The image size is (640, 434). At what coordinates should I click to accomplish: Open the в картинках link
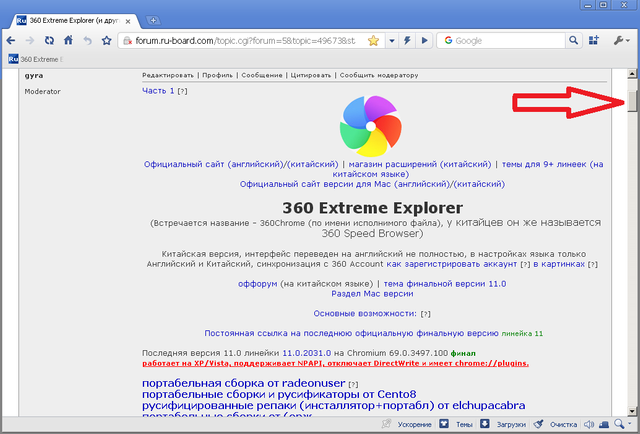[x=559, y=264]
